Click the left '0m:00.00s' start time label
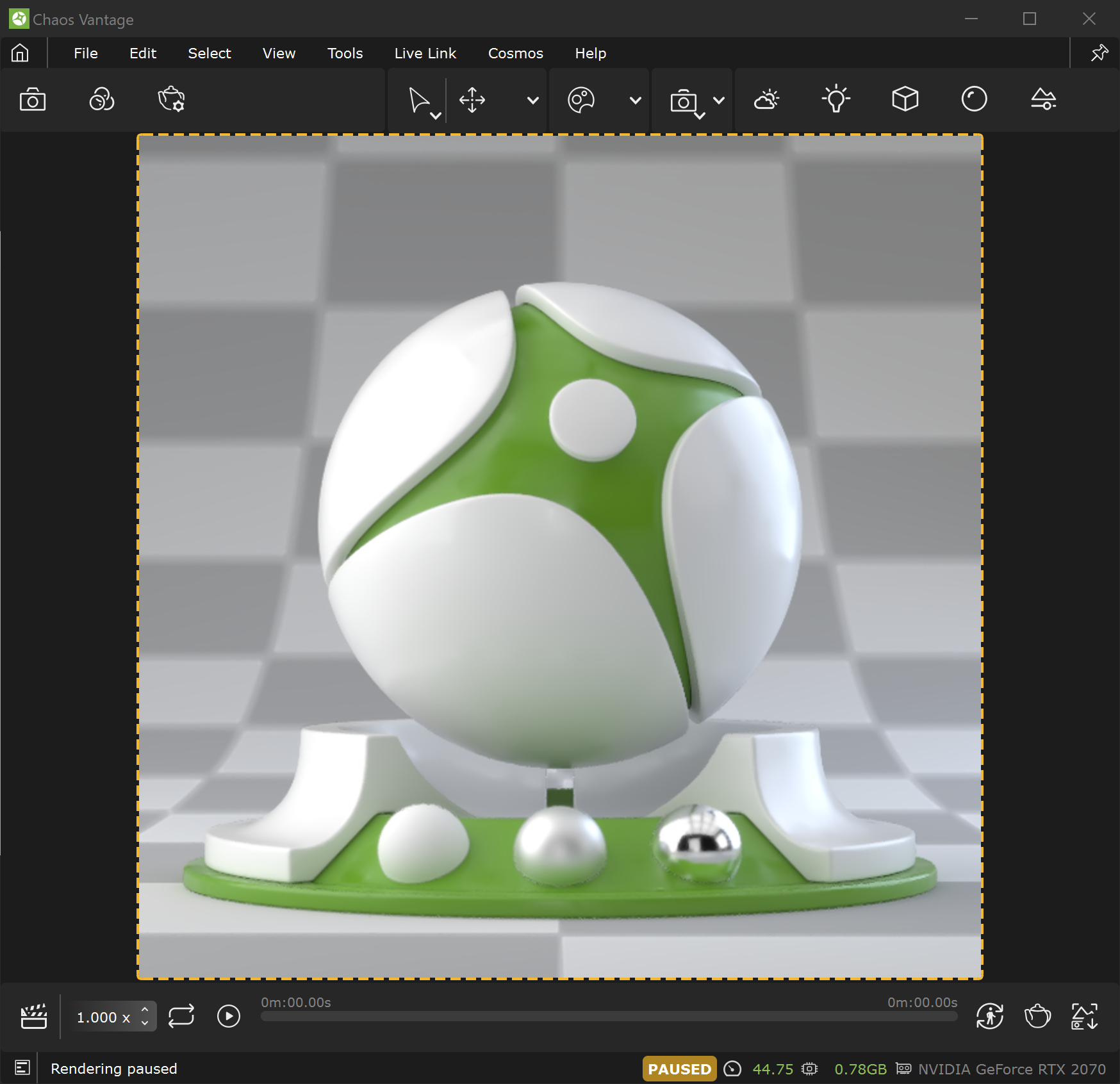This screenshot has height=1084, width=1120. (x=296, y=1002)
